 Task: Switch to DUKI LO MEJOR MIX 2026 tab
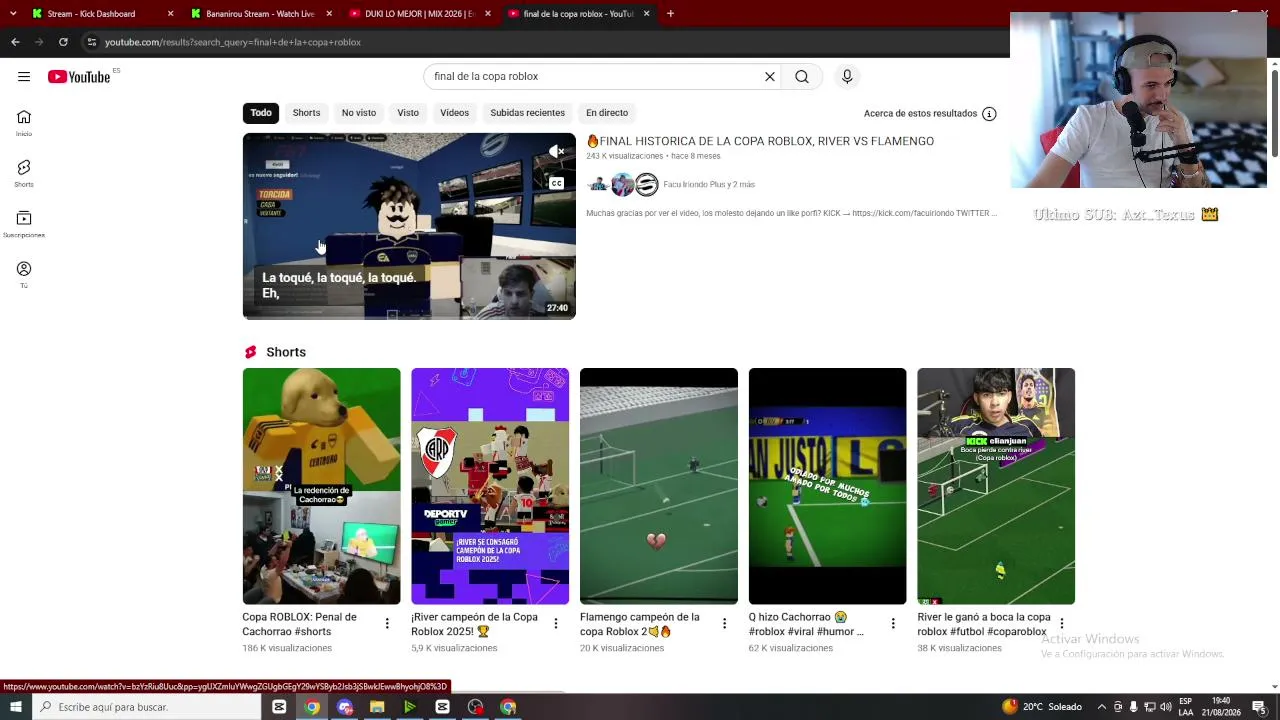click(x=412, y=14)
